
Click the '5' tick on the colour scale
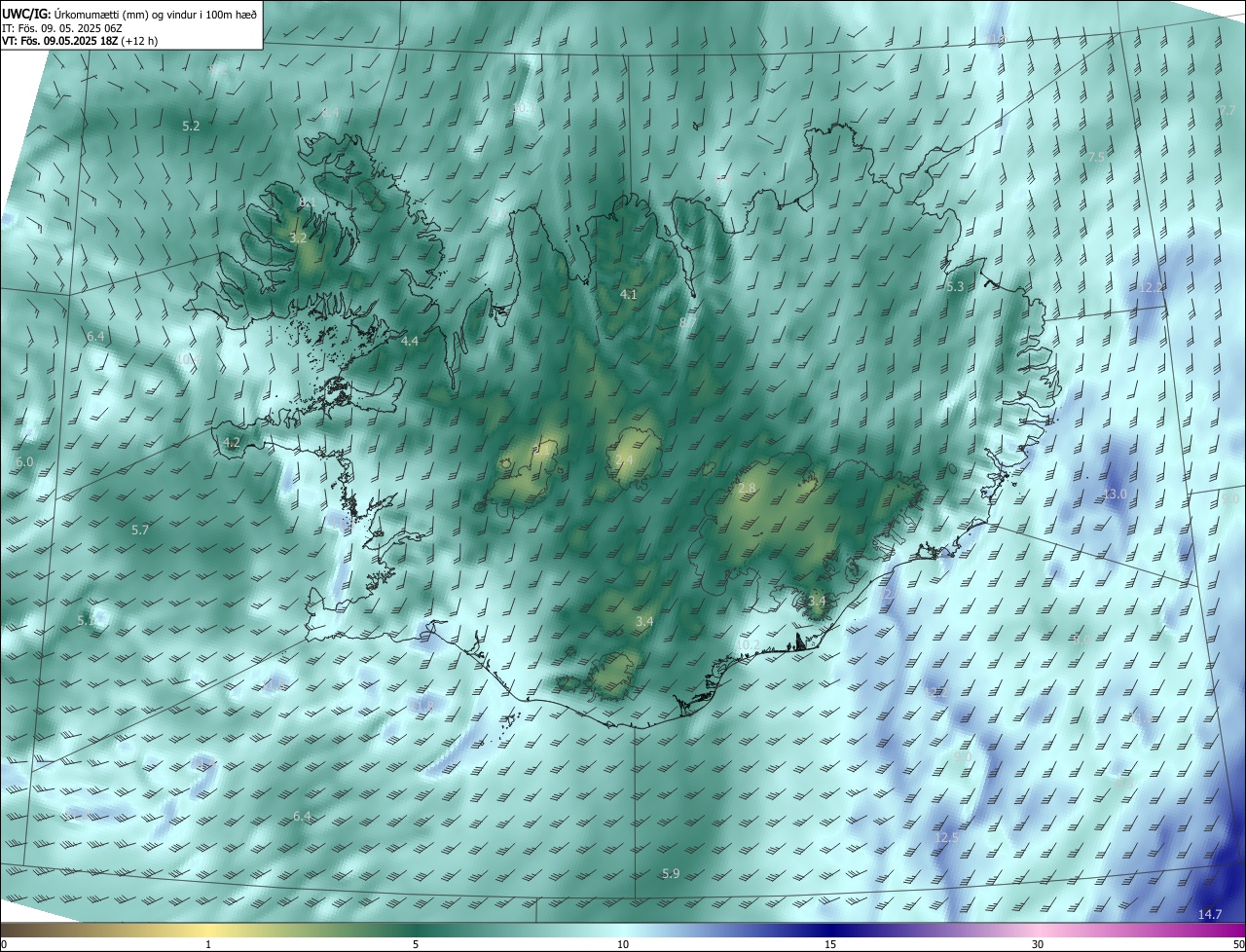tap(416, 944)
